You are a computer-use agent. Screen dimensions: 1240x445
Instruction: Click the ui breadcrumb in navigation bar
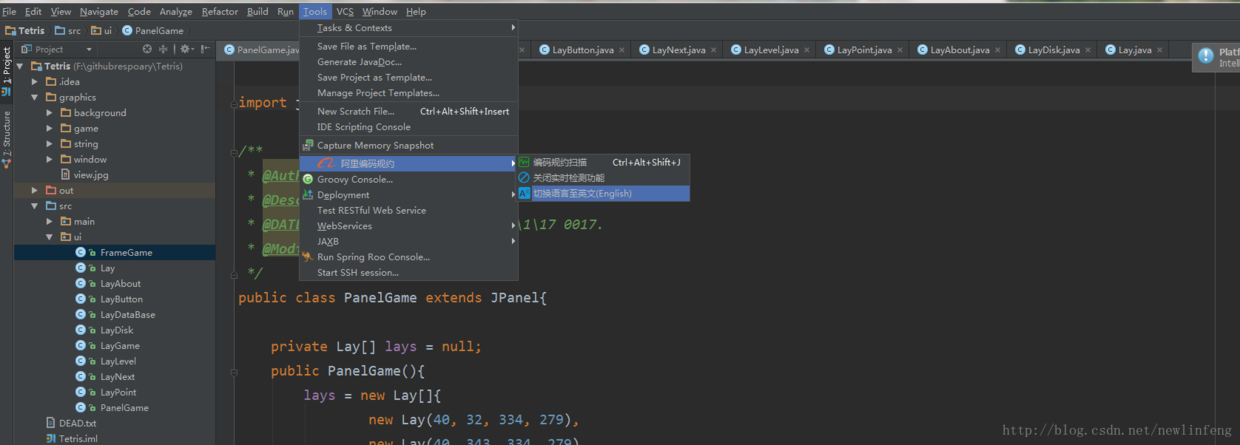click(x=100, y=31)
